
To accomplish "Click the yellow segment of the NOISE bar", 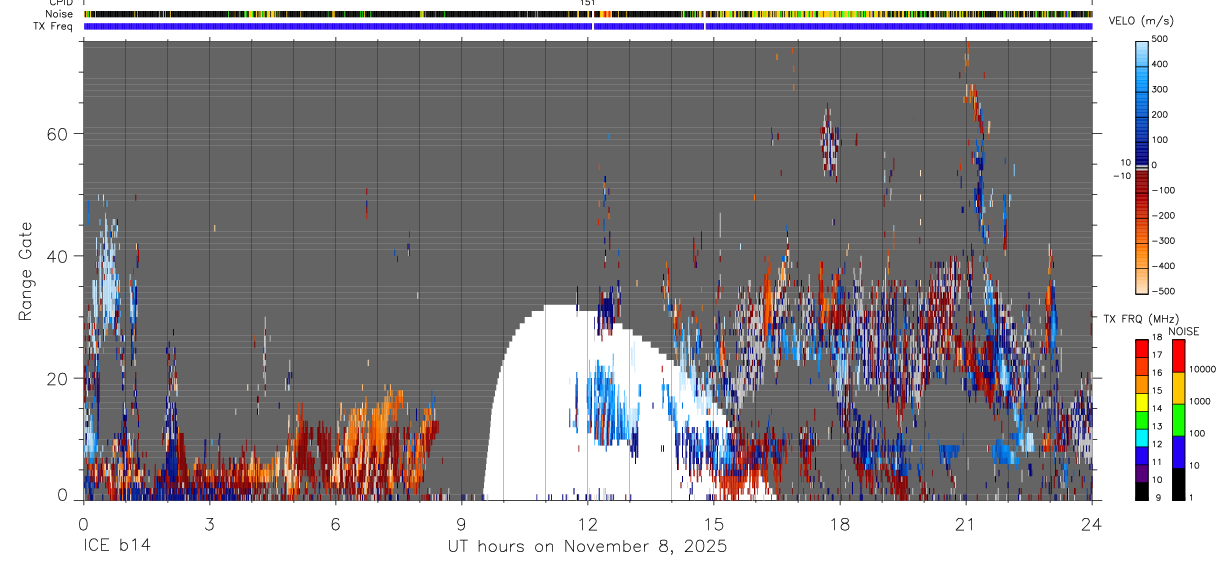I will [1177, 388].
